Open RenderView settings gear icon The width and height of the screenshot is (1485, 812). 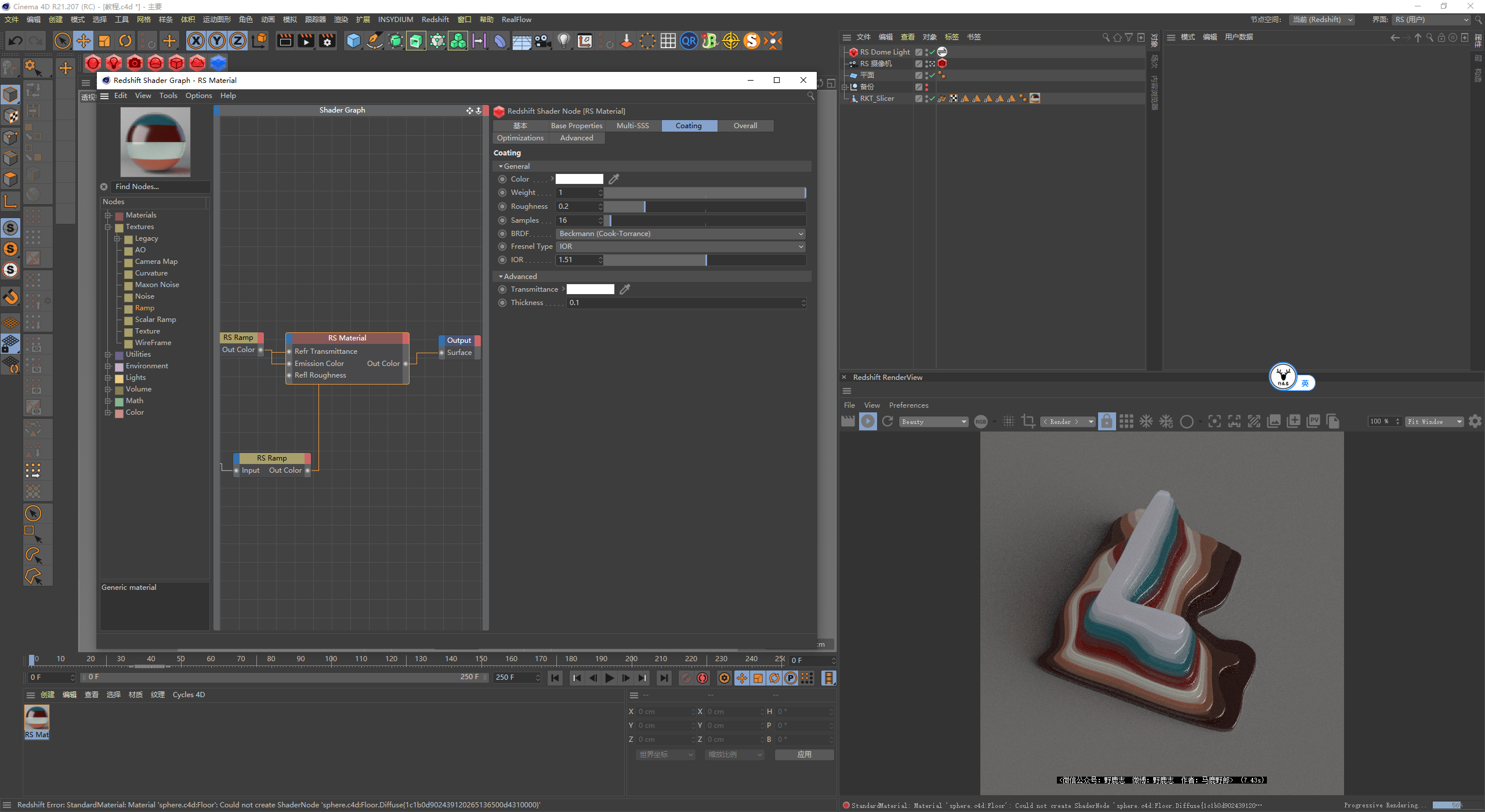tap(1475, 422)
